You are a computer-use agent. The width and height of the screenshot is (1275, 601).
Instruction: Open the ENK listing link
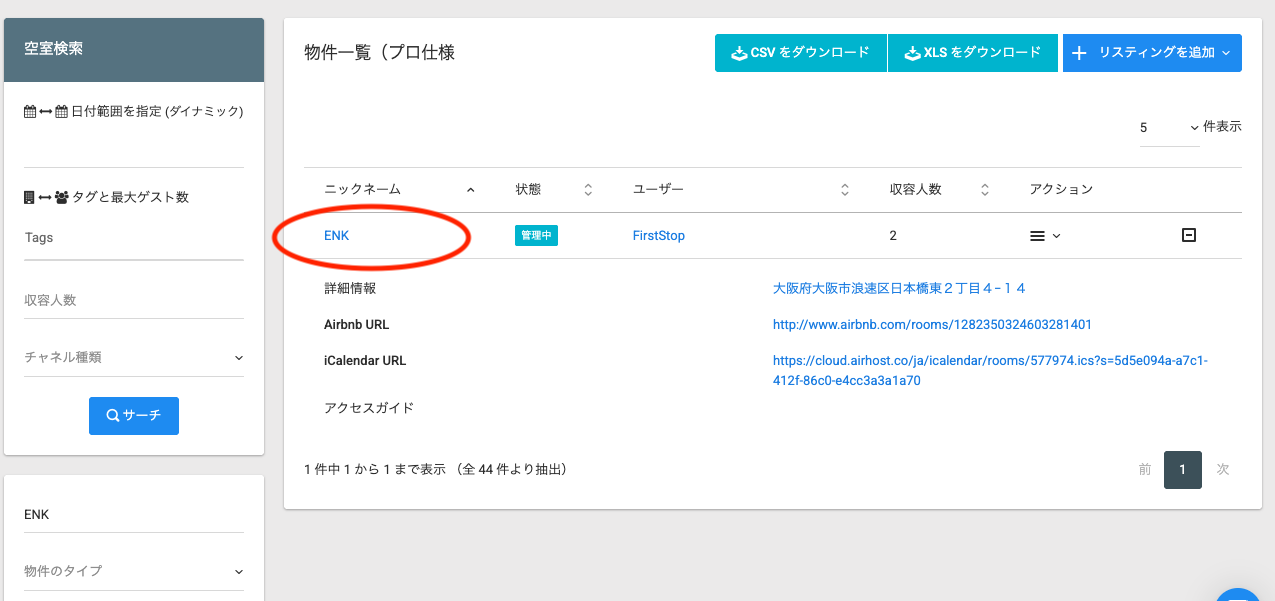click(x=336, y=236)
